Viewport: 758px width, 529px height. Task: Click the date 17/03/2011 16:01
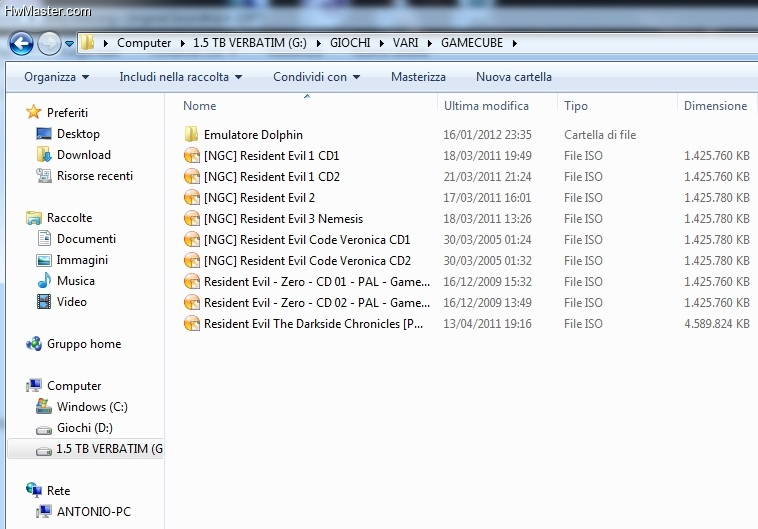[487, 197]
